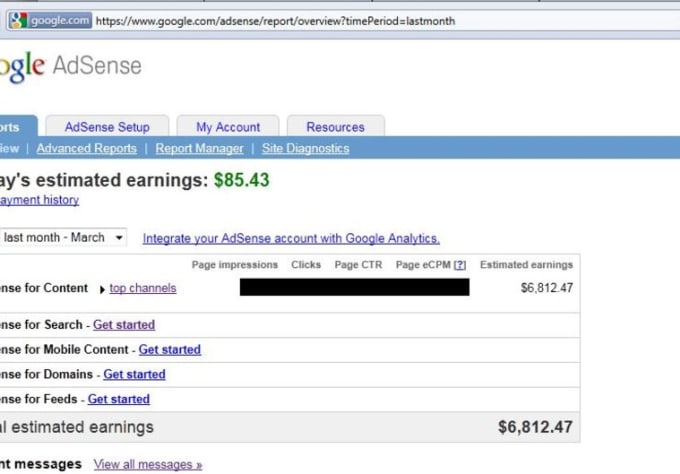The height and width of the screenshot is (474, 680).
Task: Click the Estimated earnings column header
Action: [x=526, y=265]
